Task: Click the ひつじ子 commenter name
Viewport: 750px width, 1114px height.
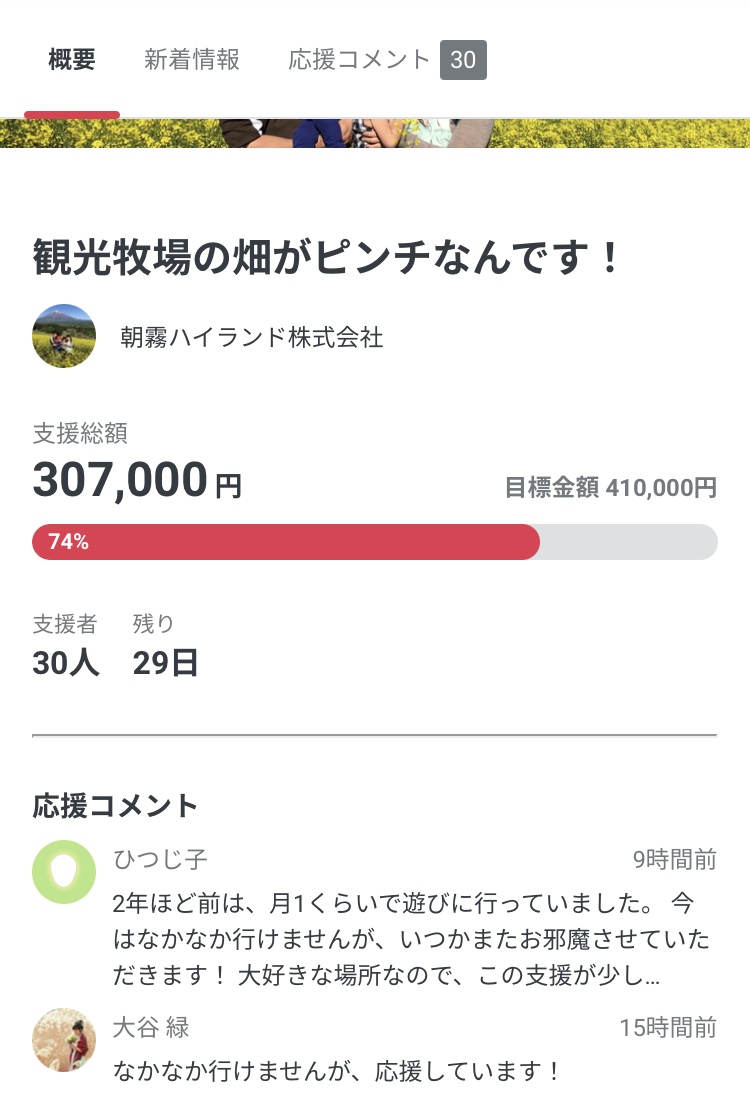Action: 161,859
